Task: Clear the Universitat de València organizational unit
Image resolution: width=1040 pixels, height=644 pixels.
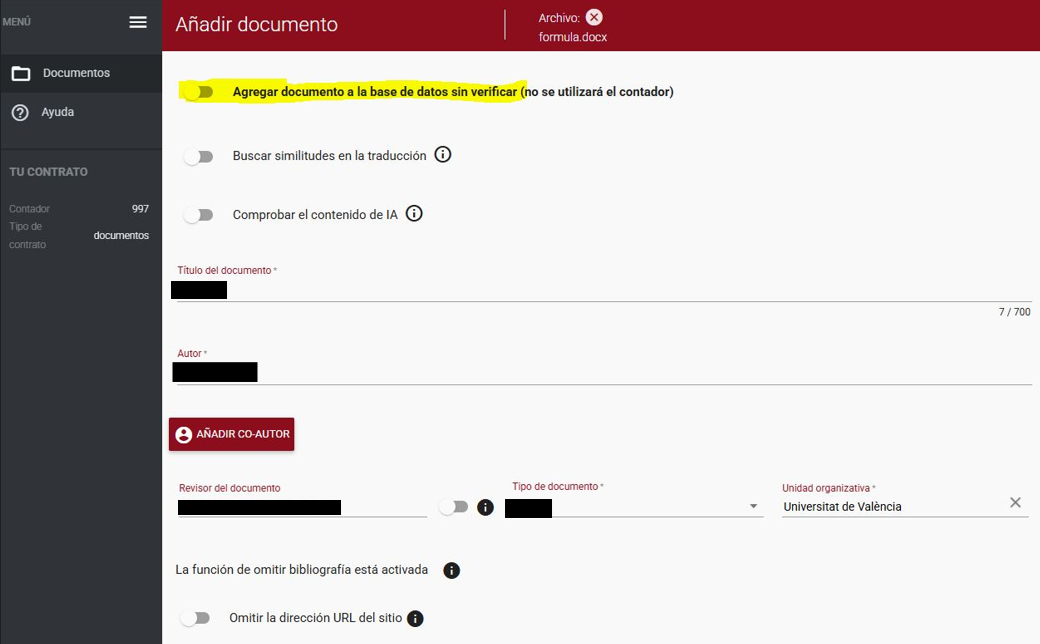Action: (x=1015, y=503)
